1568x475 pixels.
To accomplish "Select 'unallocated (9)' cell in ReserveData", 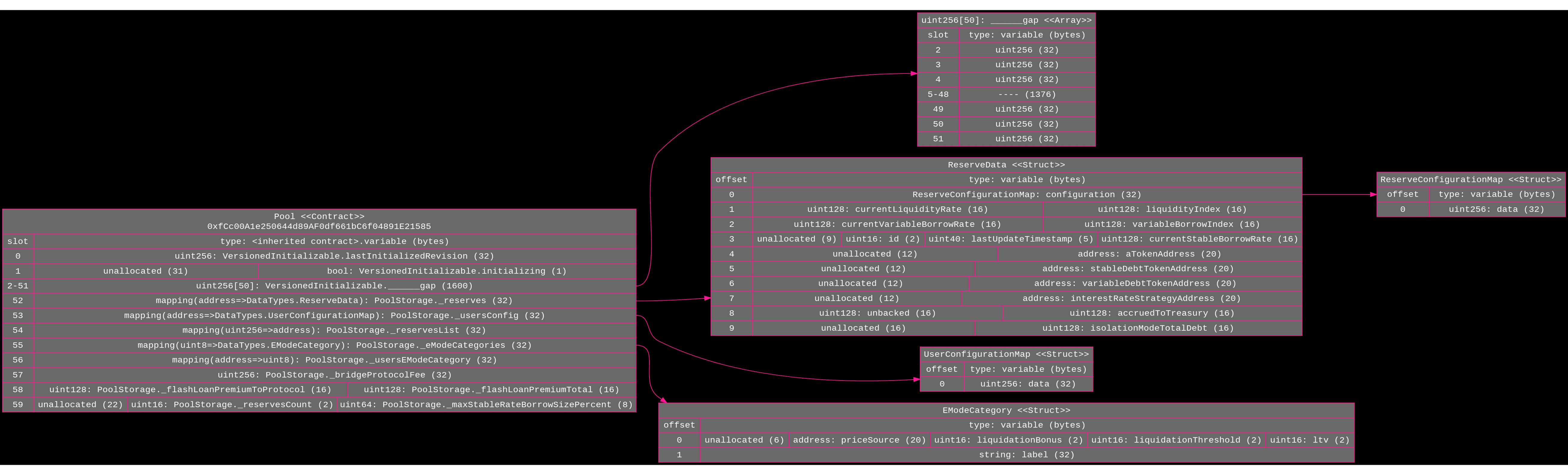I will 797,239.
